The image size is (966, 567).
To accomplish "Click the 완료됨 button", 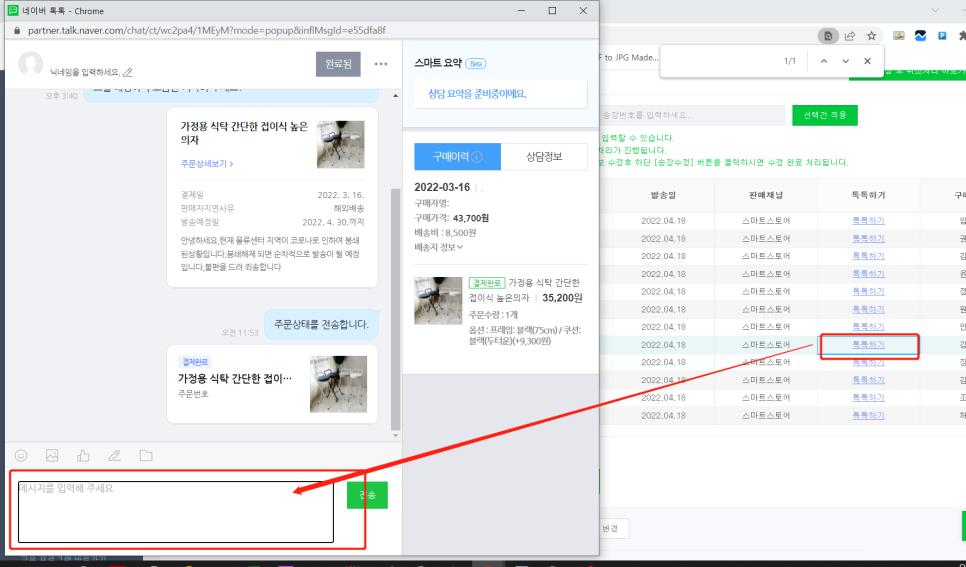I will coord(338,64).
